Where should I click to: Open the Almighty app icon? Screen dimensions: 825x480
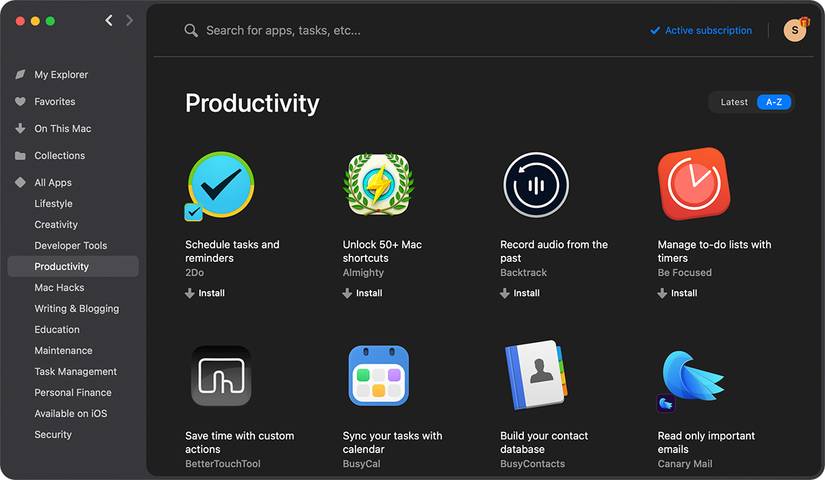coord(378,185)
